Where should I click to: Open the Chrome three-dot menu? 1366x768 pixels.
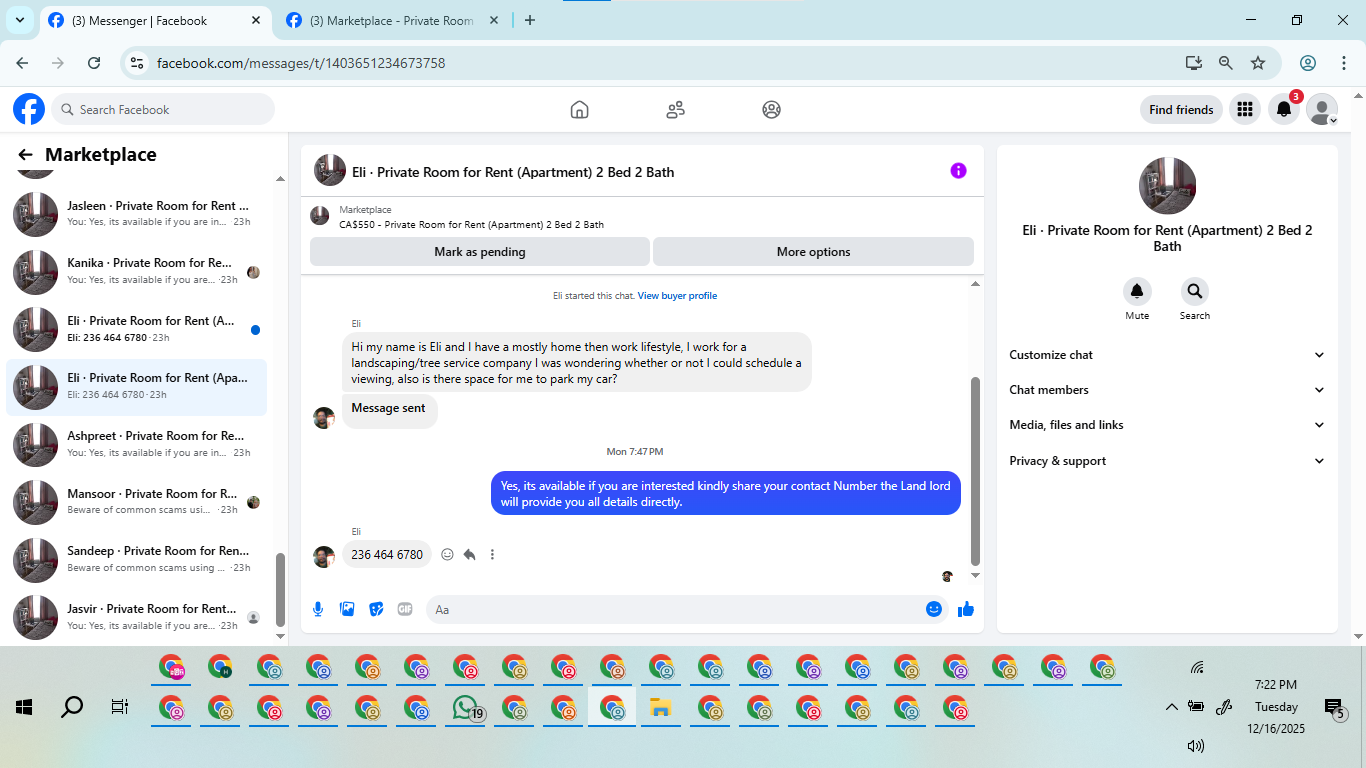point(1344,63)
